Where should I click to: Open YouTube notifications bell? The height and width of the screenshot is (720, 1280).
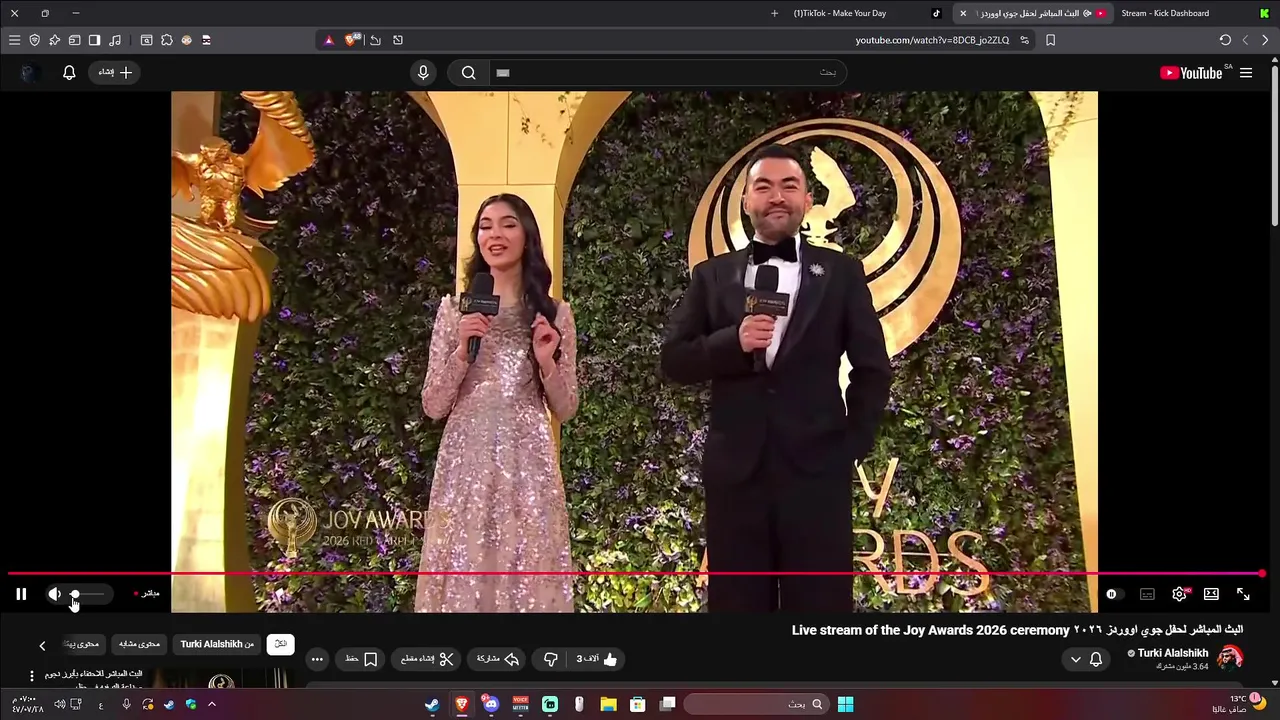[x=69, y=72]
